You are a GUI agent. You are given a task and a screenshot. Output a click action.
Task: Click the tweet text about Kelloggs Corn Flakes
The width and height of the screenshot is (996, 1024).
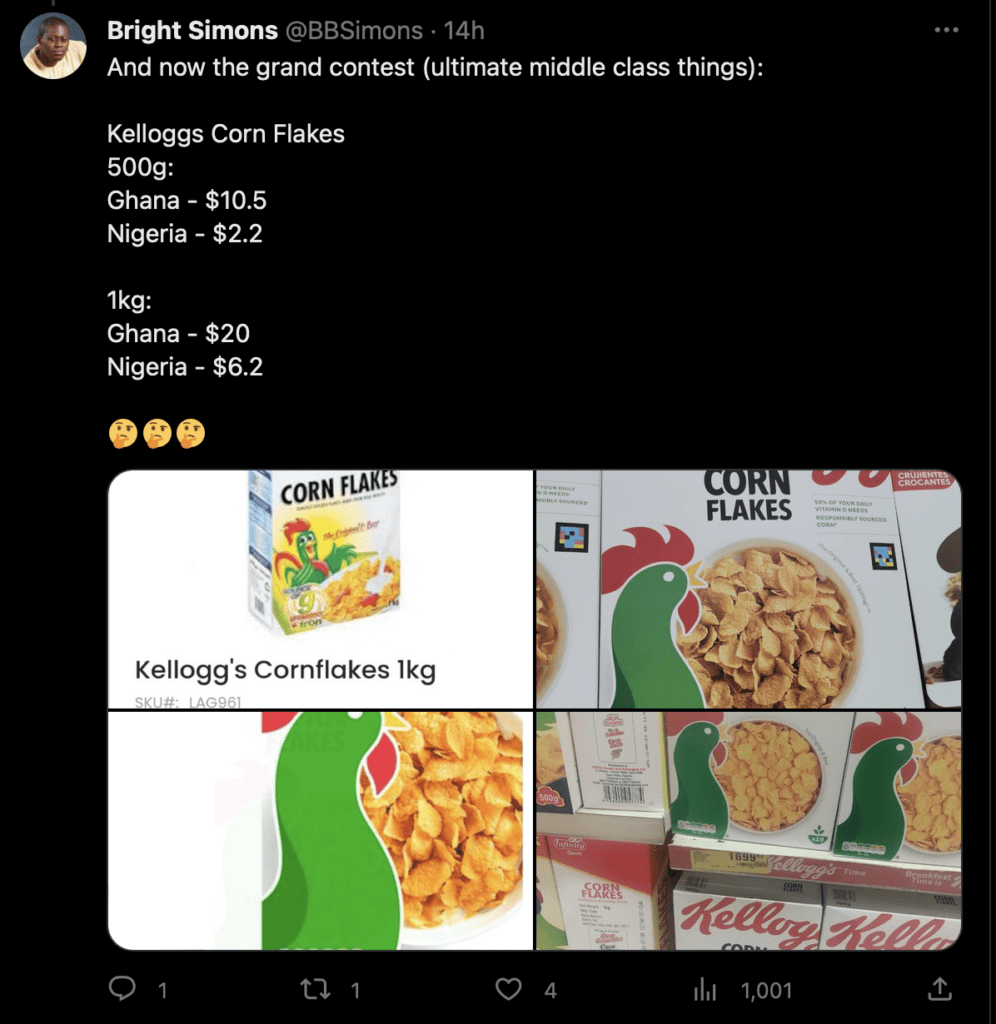[226, 134]
